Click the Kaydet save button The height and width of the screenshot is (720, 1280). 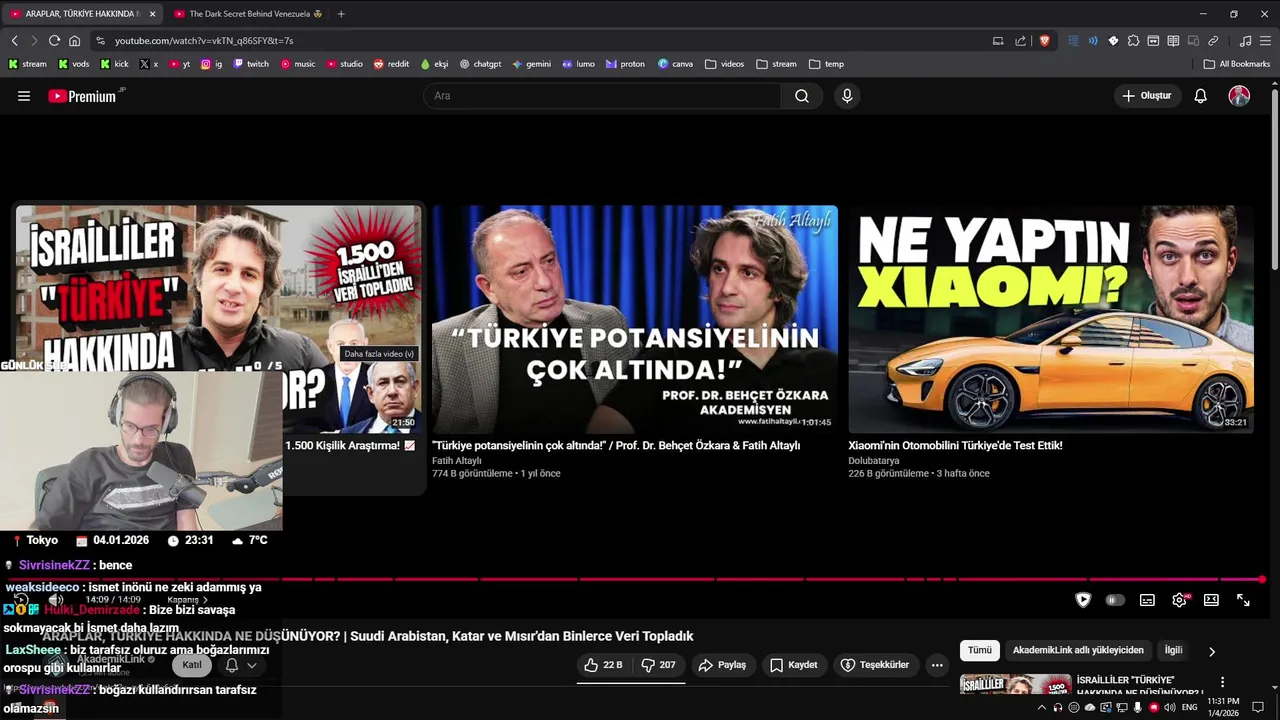pyautogui.click(x=794, y=665)
